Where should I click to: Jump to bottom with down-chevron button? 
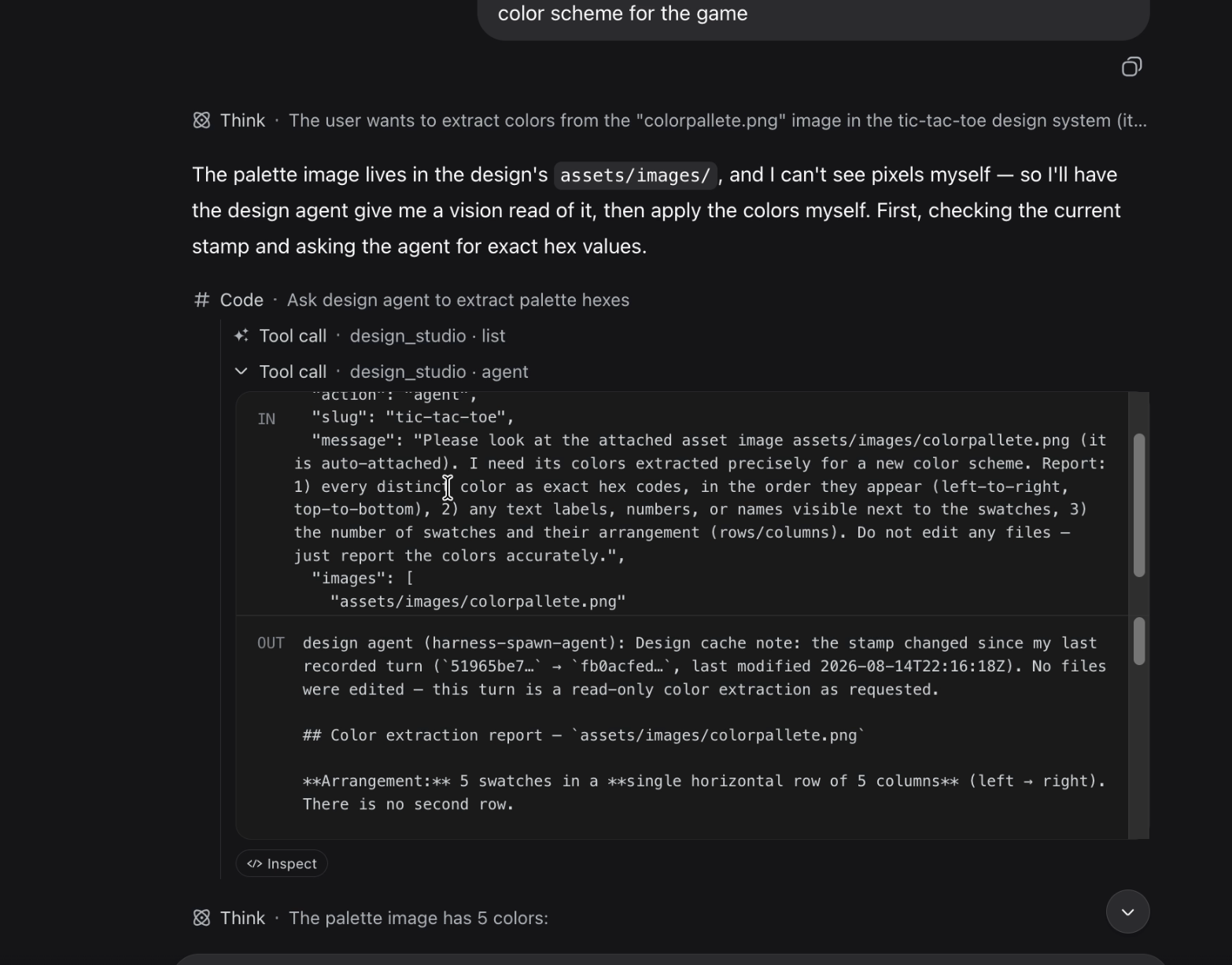pyautogui.click(x=1127, y=911)
